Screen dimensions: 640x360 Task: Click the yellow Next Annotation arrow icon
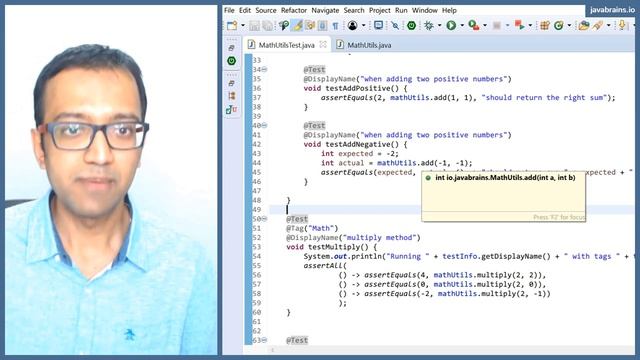click(x=622, y=26)
